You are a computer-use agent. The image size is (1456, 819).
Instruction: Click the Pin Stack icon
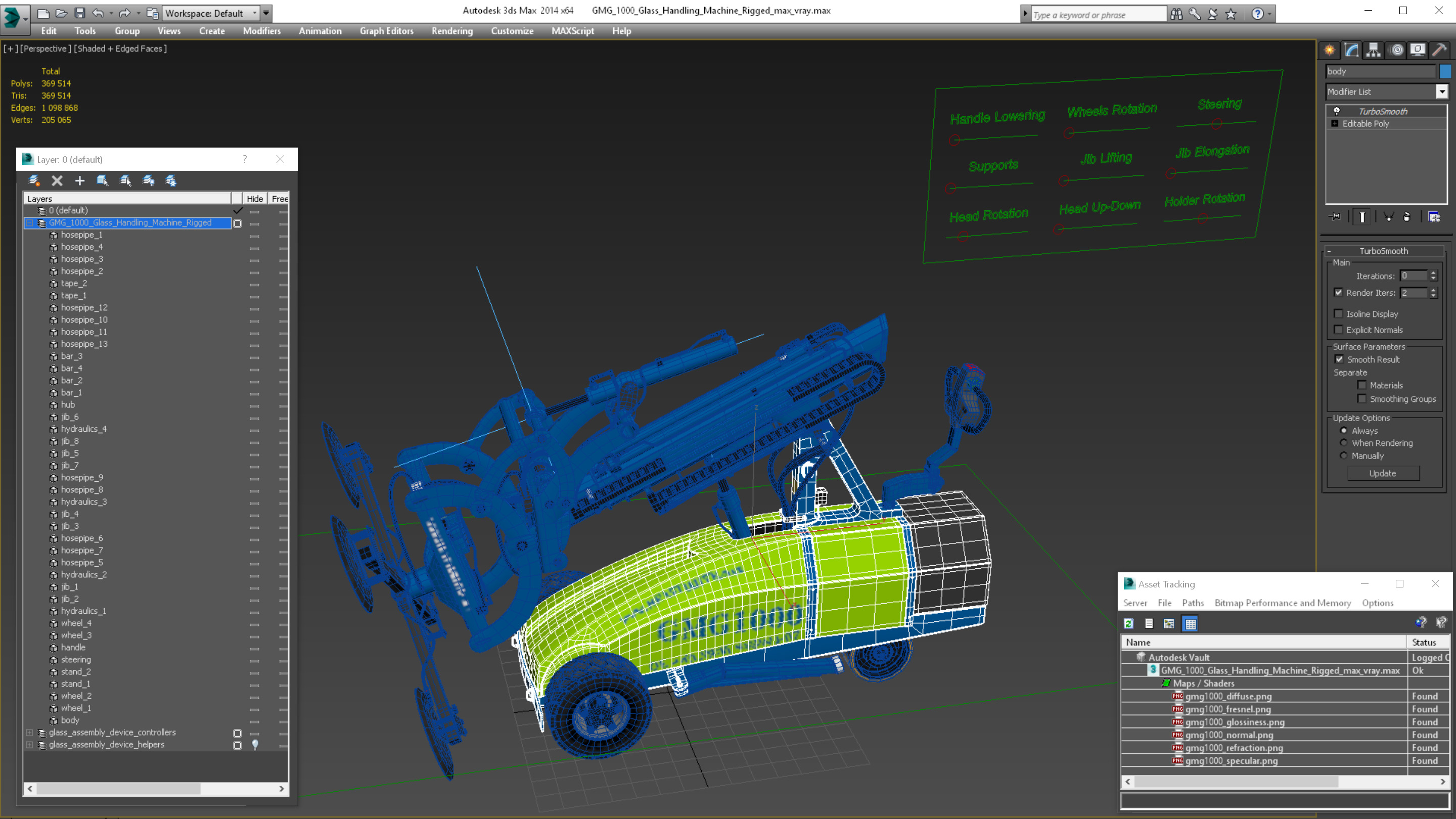tap(1336, 216)
